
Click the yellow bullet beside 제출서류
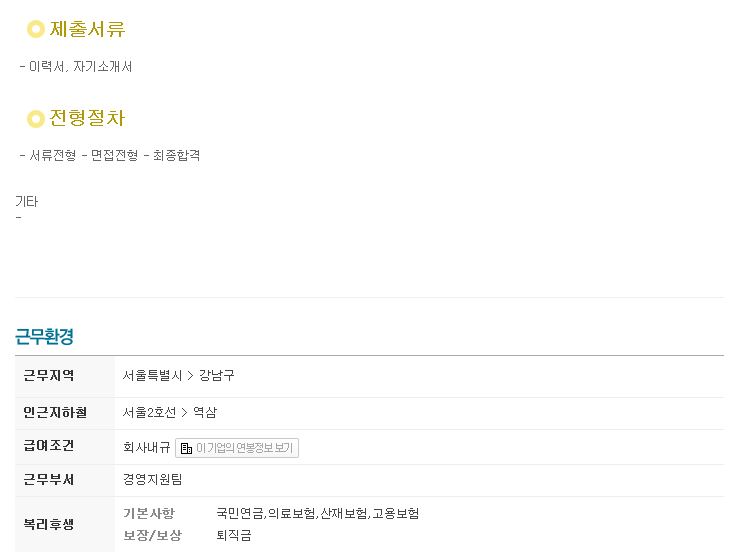tap(36, 29)
